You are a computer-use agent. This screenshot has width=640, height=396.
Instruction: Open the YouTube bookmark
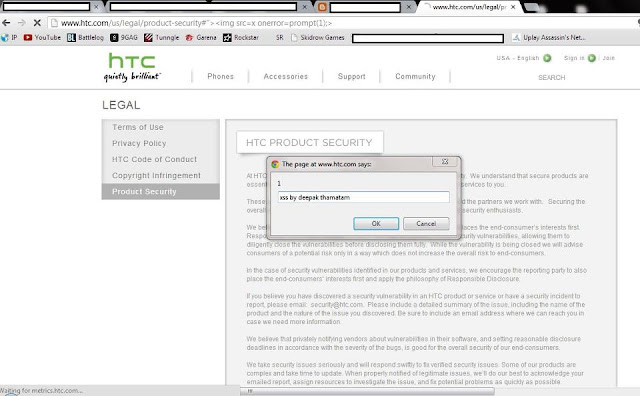coord(42,38)
